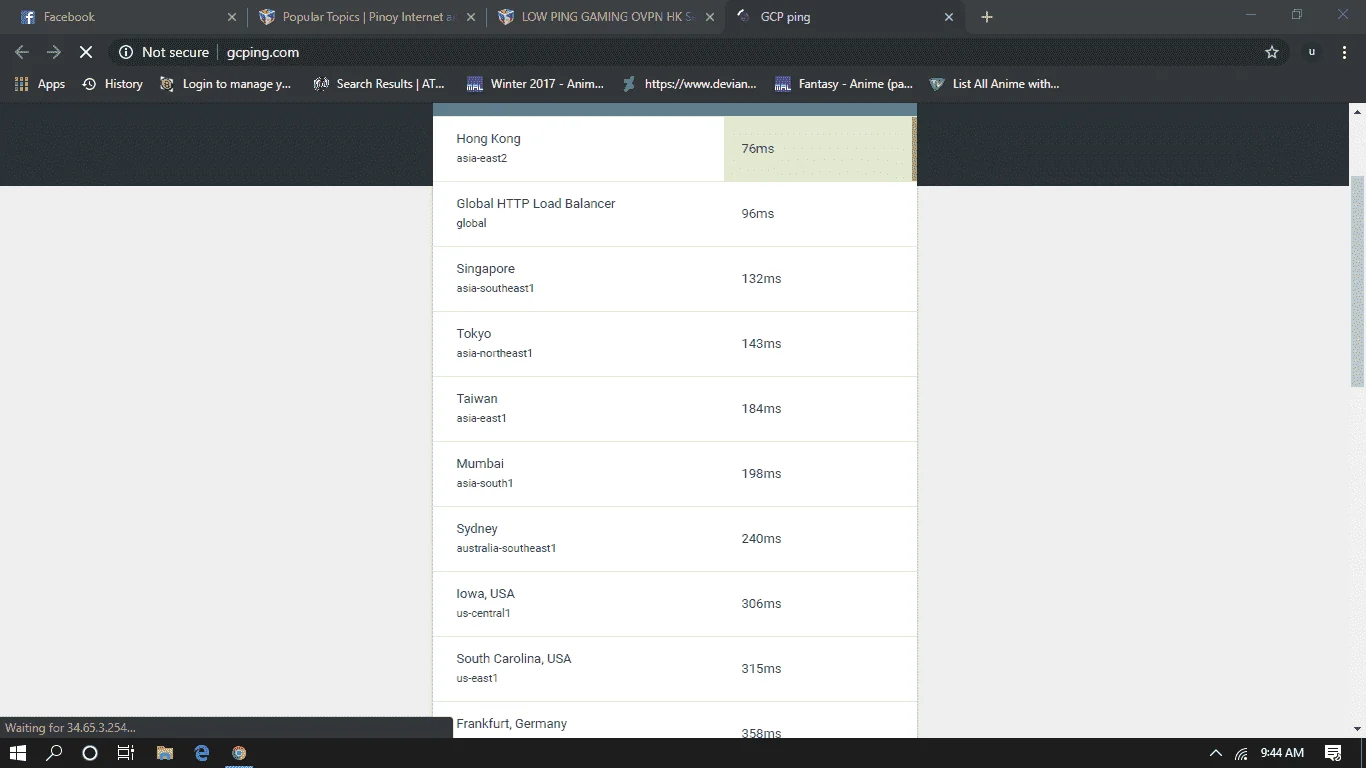This screenshot has width=1366, height=768.
Task: Close the Facebook tab
Action: coord(232,17)
